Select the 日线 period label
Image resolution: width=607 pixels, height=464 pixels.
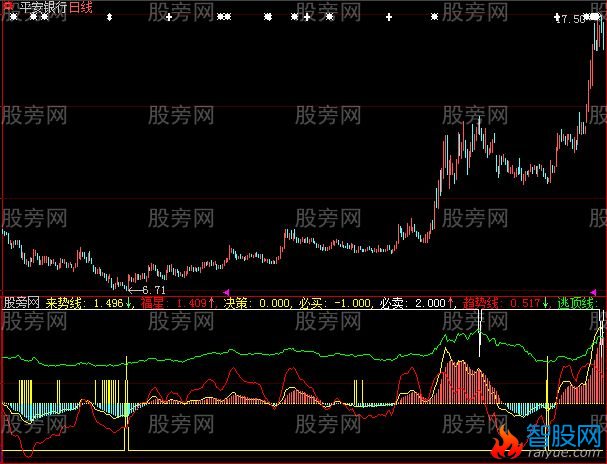(81, 7)
